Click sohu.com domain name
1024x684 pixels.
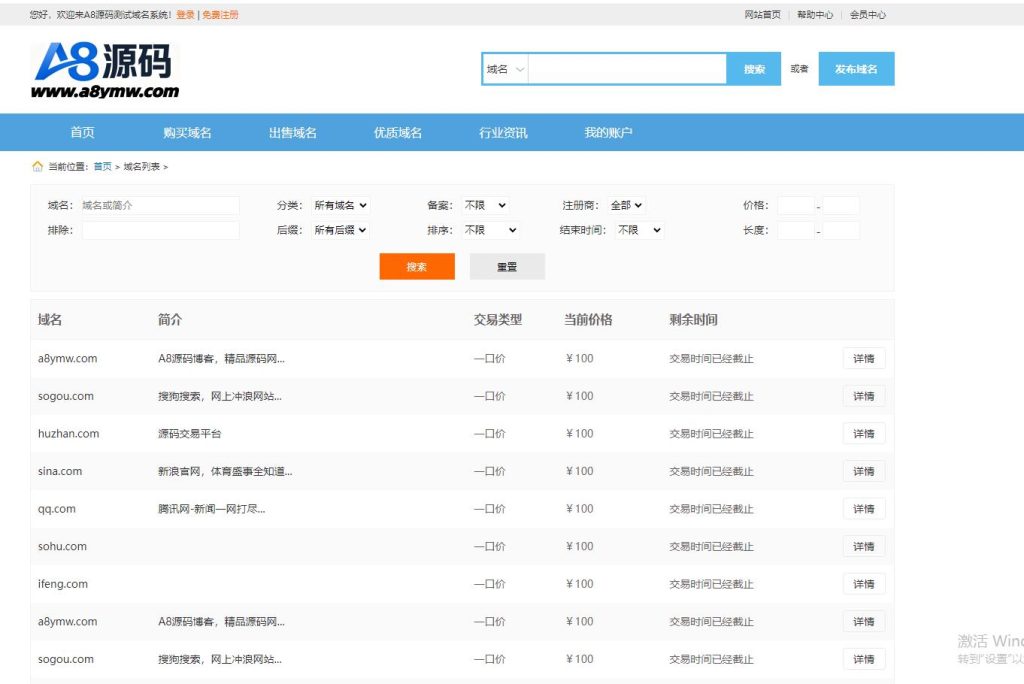[x=62, y=546]
